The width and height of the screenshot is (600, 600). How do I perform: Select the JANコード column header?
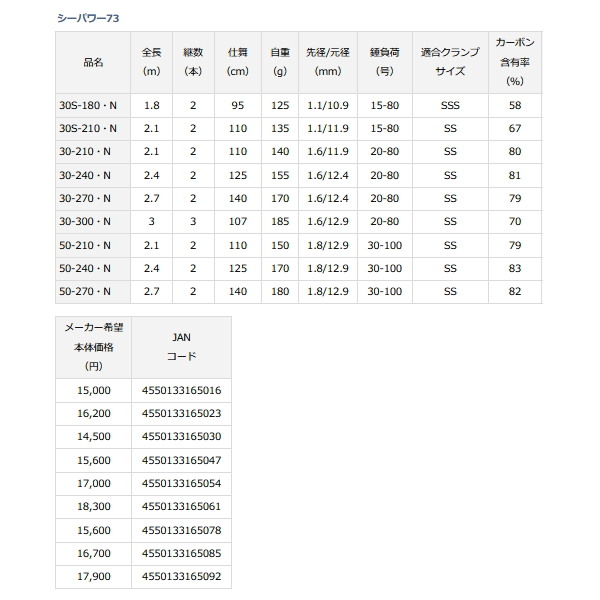click(181, 347)
